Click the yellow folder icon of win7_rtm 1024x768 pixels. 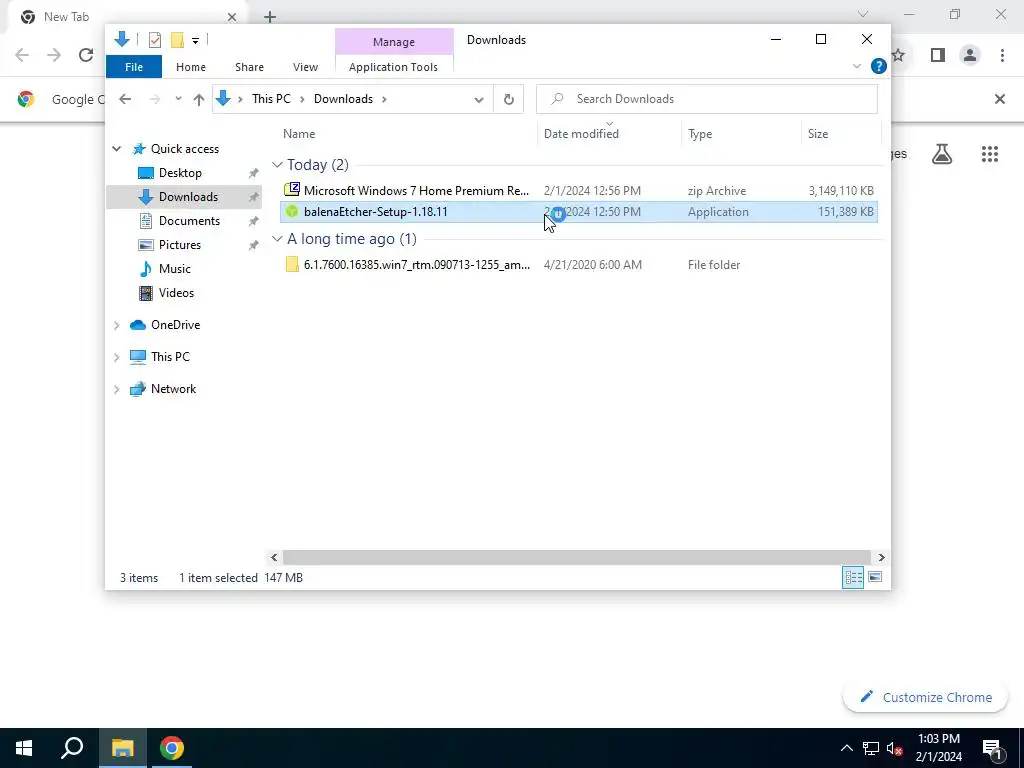tap(292, 264)
